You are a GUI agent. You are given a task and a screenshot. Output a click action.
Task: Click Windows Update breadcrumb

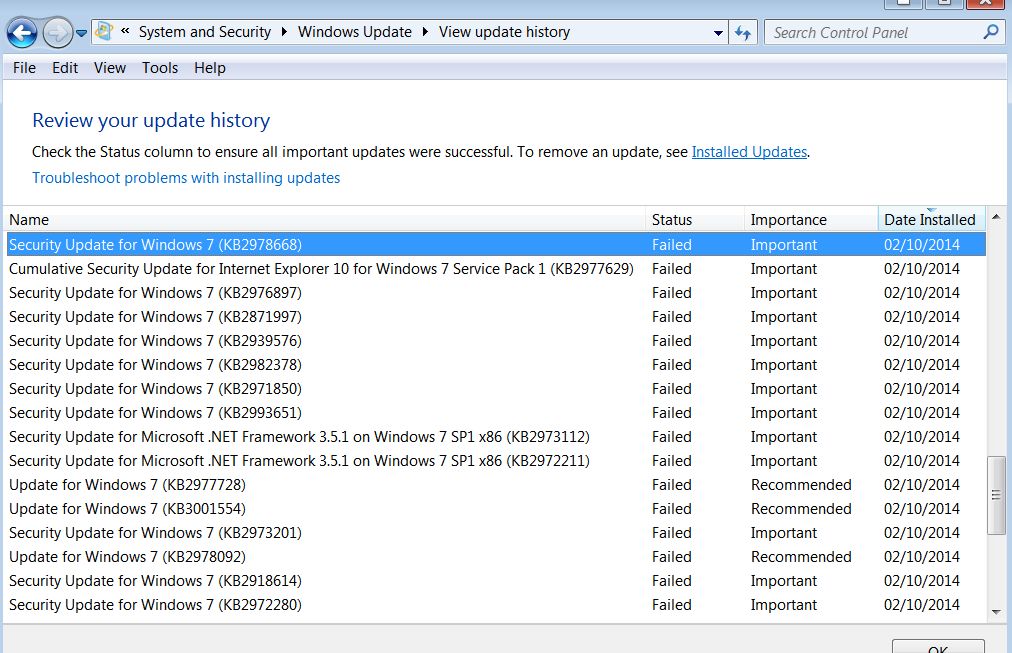click(354, 32)
